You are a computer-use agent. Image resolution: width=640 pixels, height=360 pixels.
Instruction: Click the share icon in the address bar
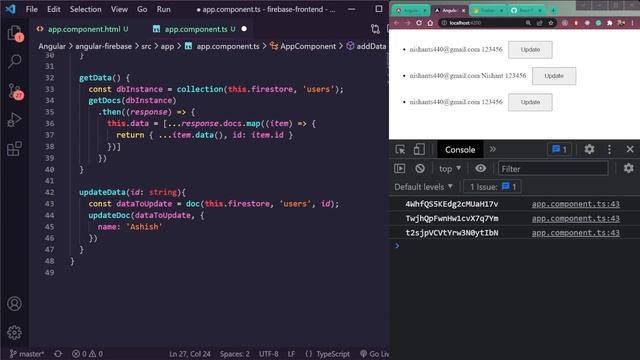coord(540,23)
